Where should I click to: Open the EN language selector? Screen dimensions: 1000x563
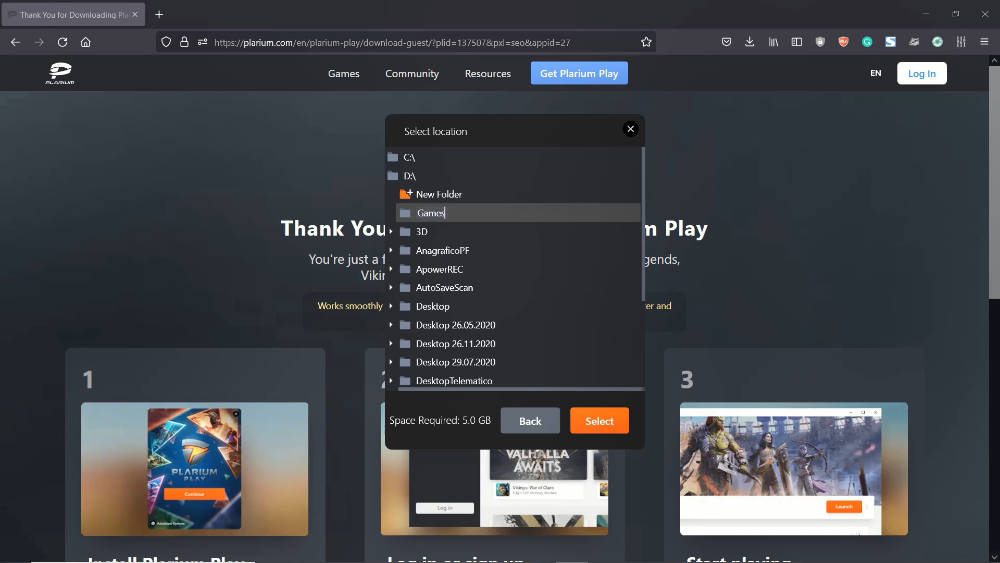[x=876, y=73]
